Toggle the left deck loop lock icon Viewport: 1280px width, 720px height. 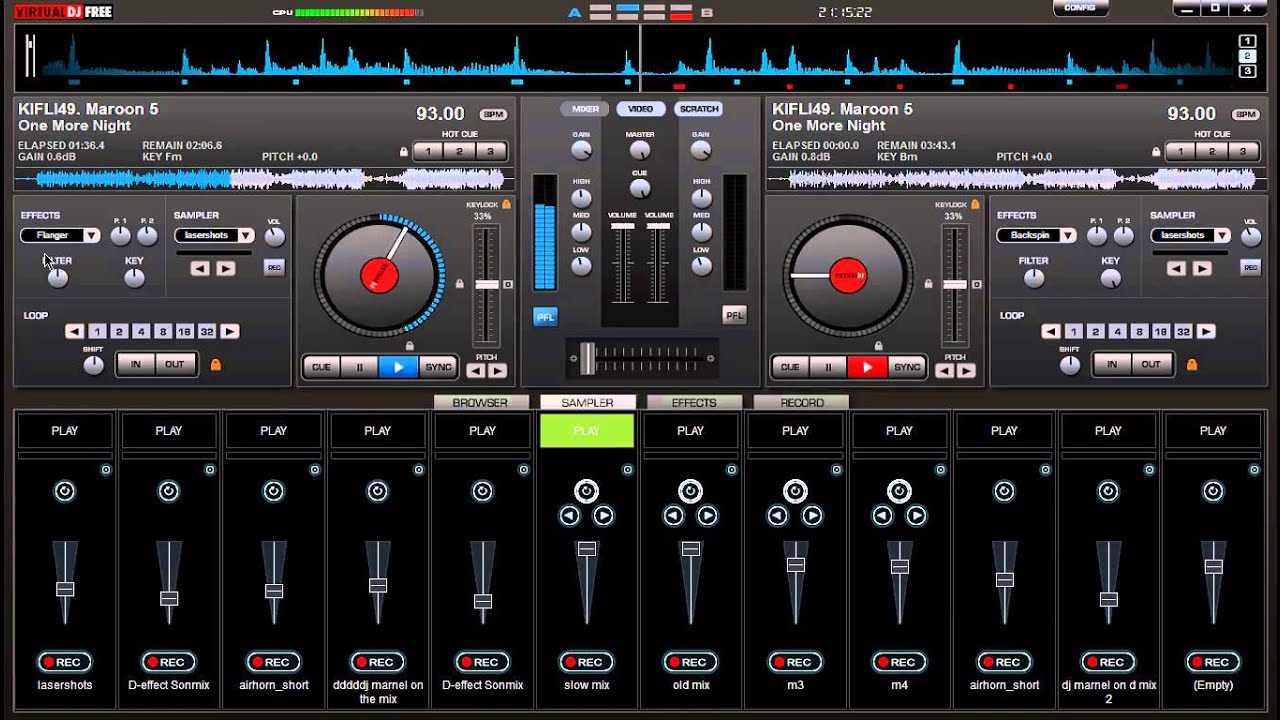pos(215,365)
